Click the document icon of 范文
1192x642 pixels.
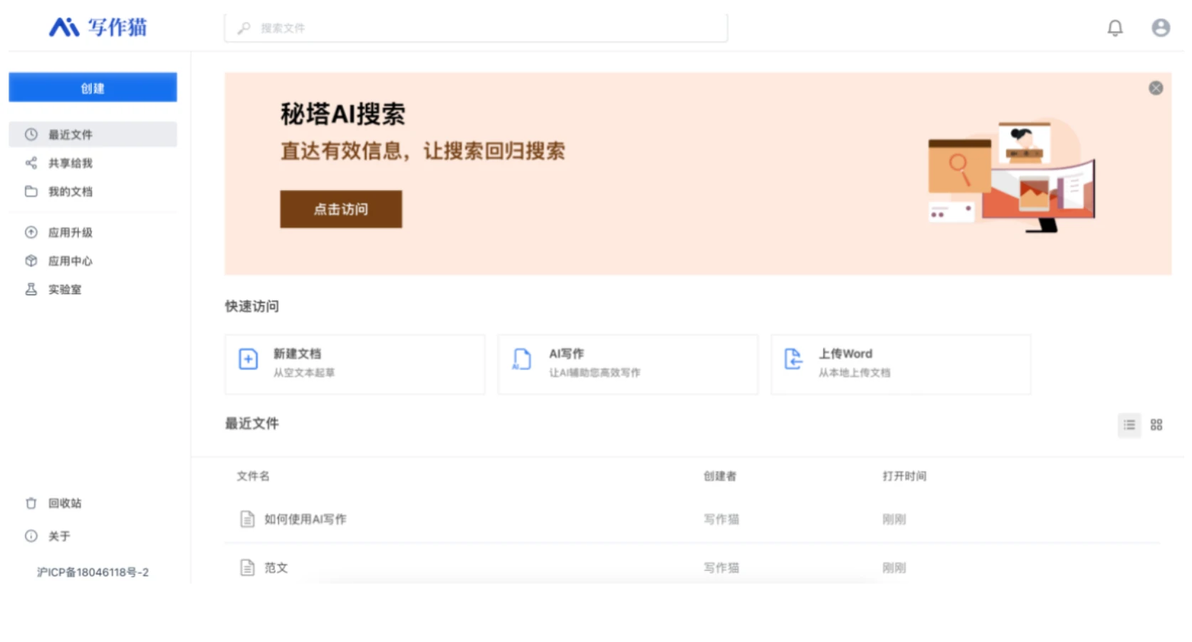coord(247,568)
